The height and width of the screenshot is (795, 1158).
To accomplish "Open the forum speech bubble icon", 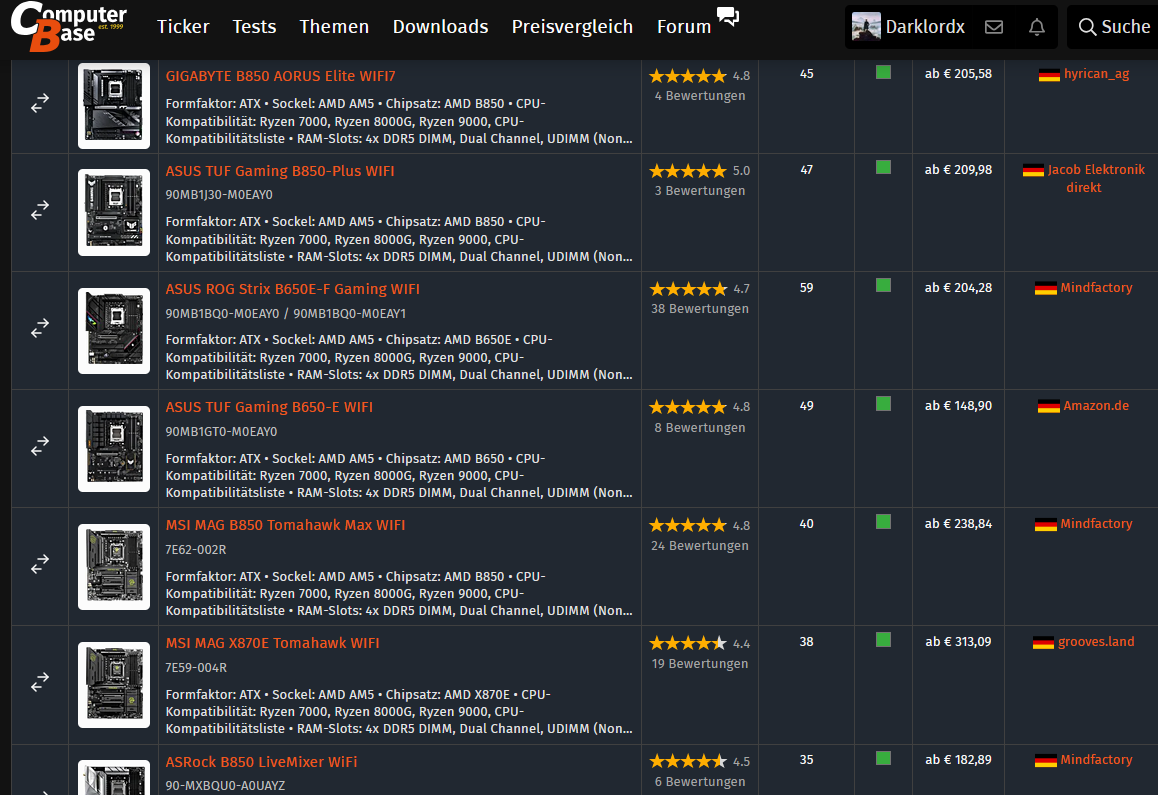I will [727, 16].
